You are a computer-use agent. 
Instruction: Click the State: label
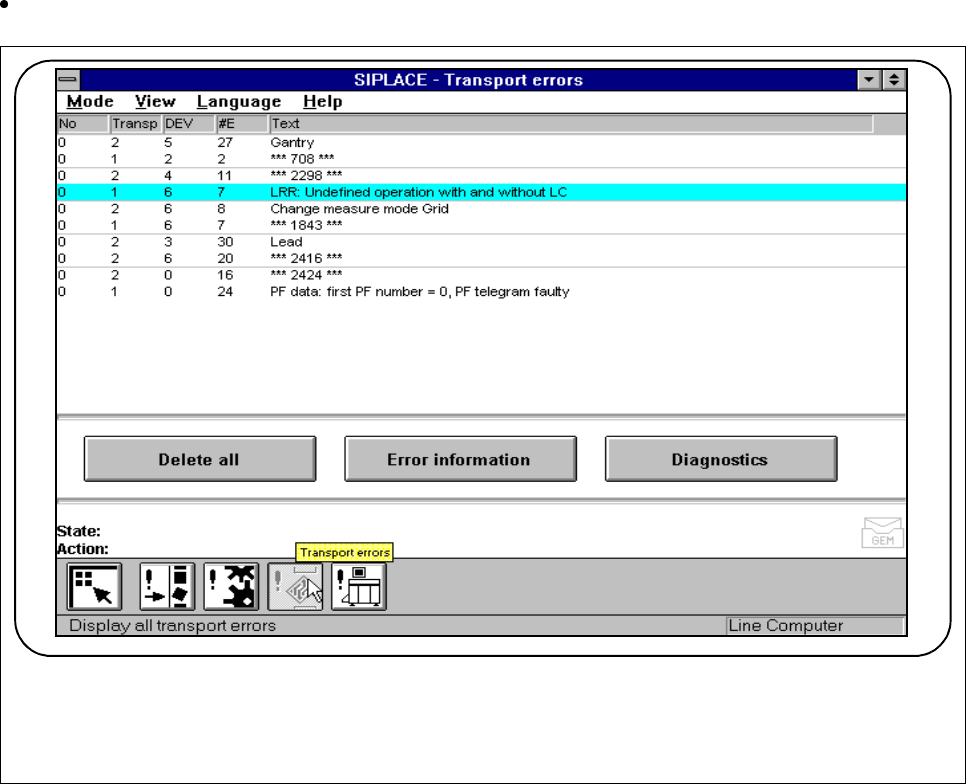click(78, 531)
